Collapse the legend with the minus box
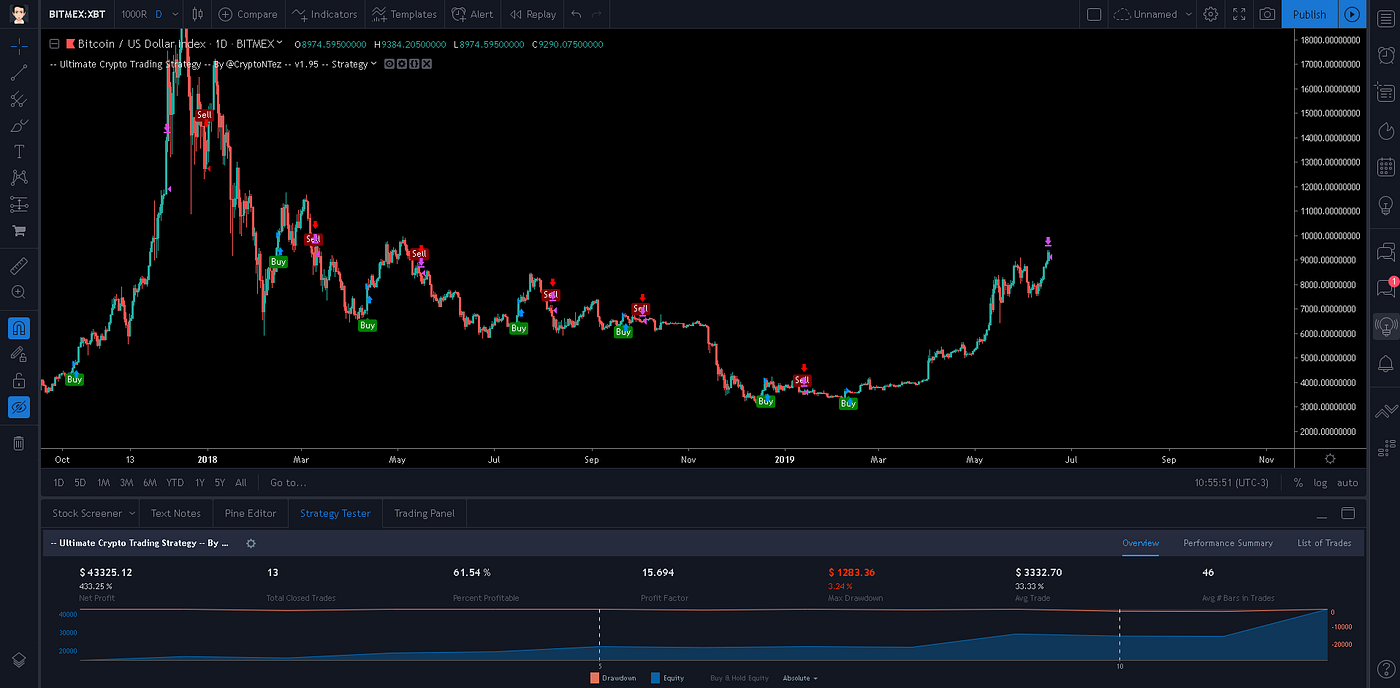The width and height of the screenshot is (1400, 688). (55, 43)
